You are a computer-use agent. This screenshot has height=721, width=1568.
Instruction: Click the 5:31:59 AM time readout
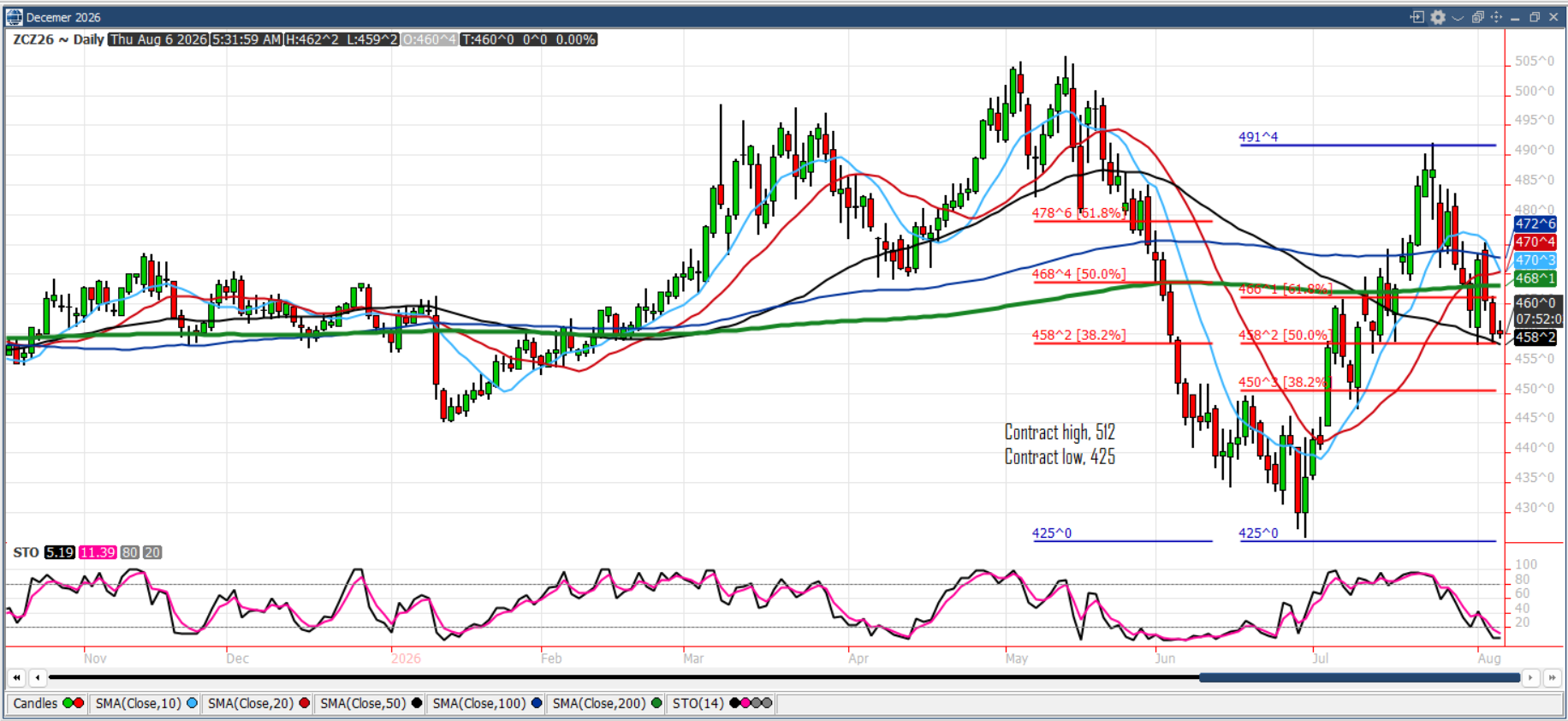pos(246,39)
